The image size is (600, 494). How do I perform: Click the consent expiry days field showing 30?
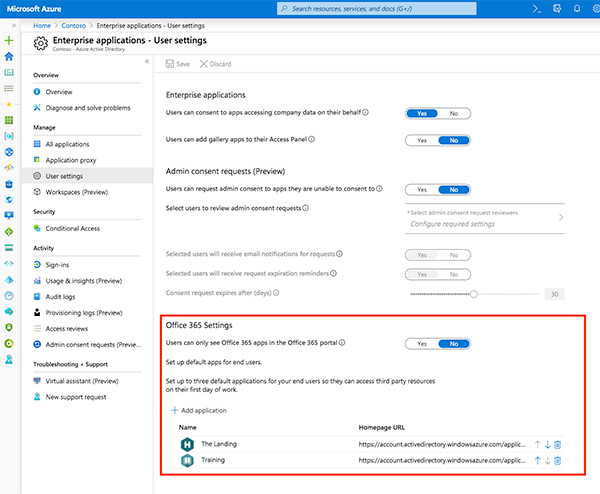point(554,294)
